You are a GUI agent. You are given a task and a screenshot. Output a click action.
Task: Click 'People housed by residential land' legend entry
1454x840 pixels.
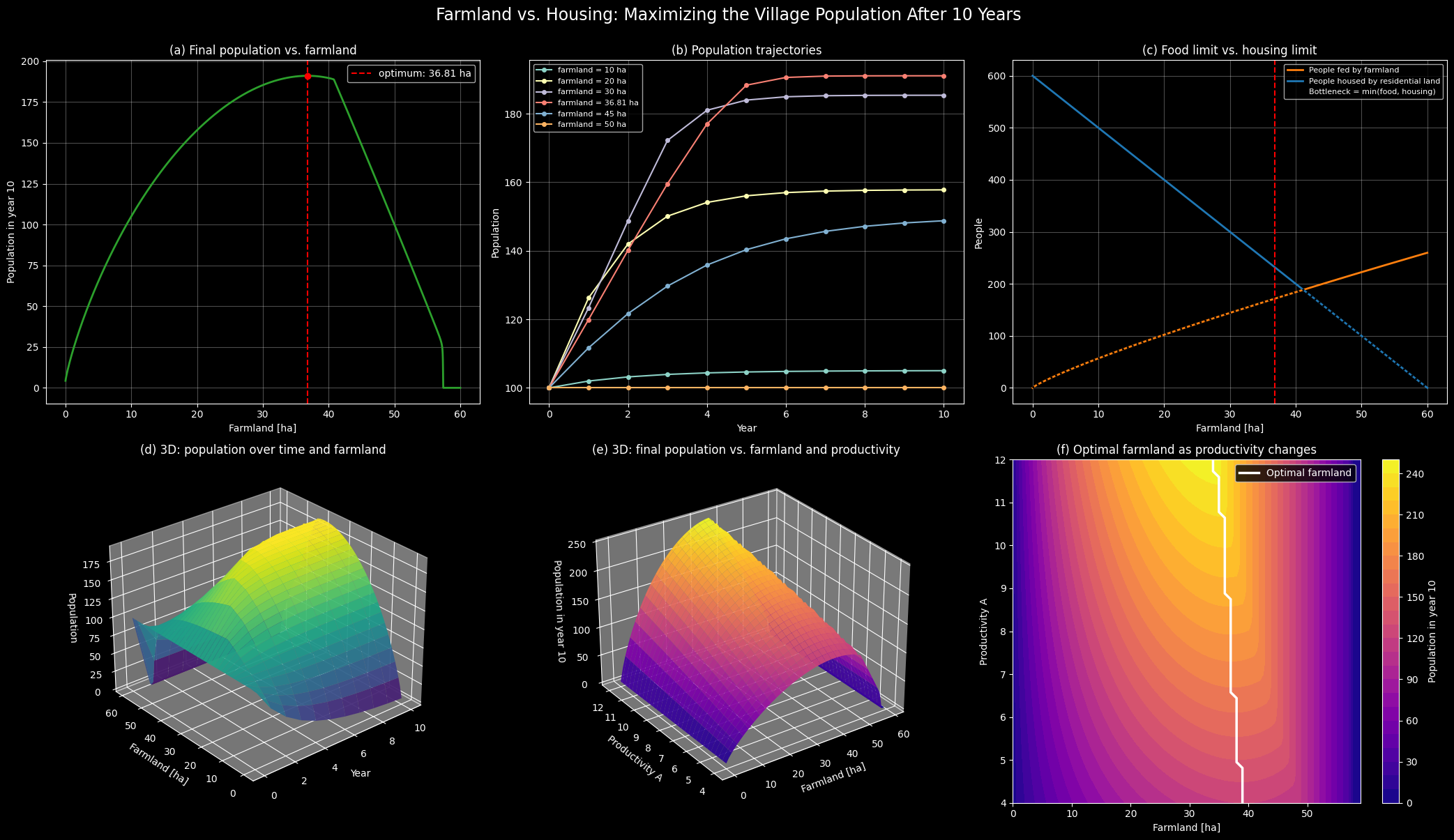coord(1363,81)
